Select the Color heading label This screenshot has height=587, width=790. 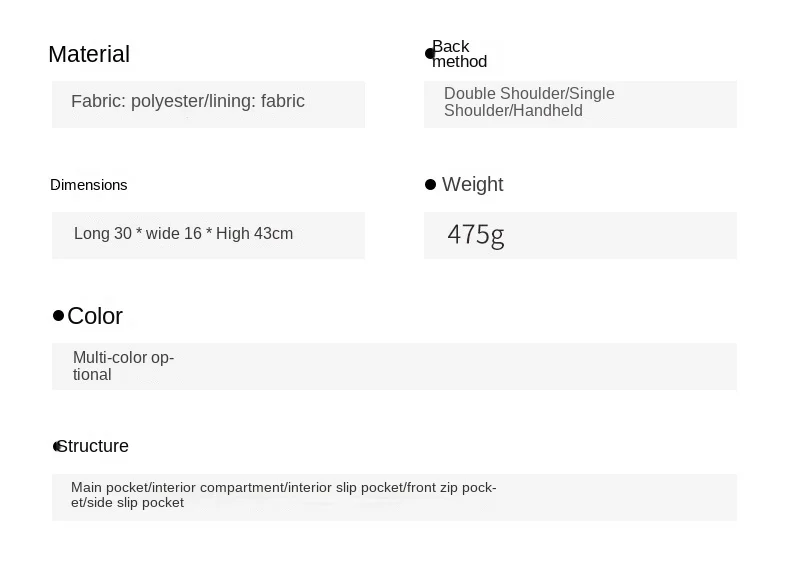95,316
